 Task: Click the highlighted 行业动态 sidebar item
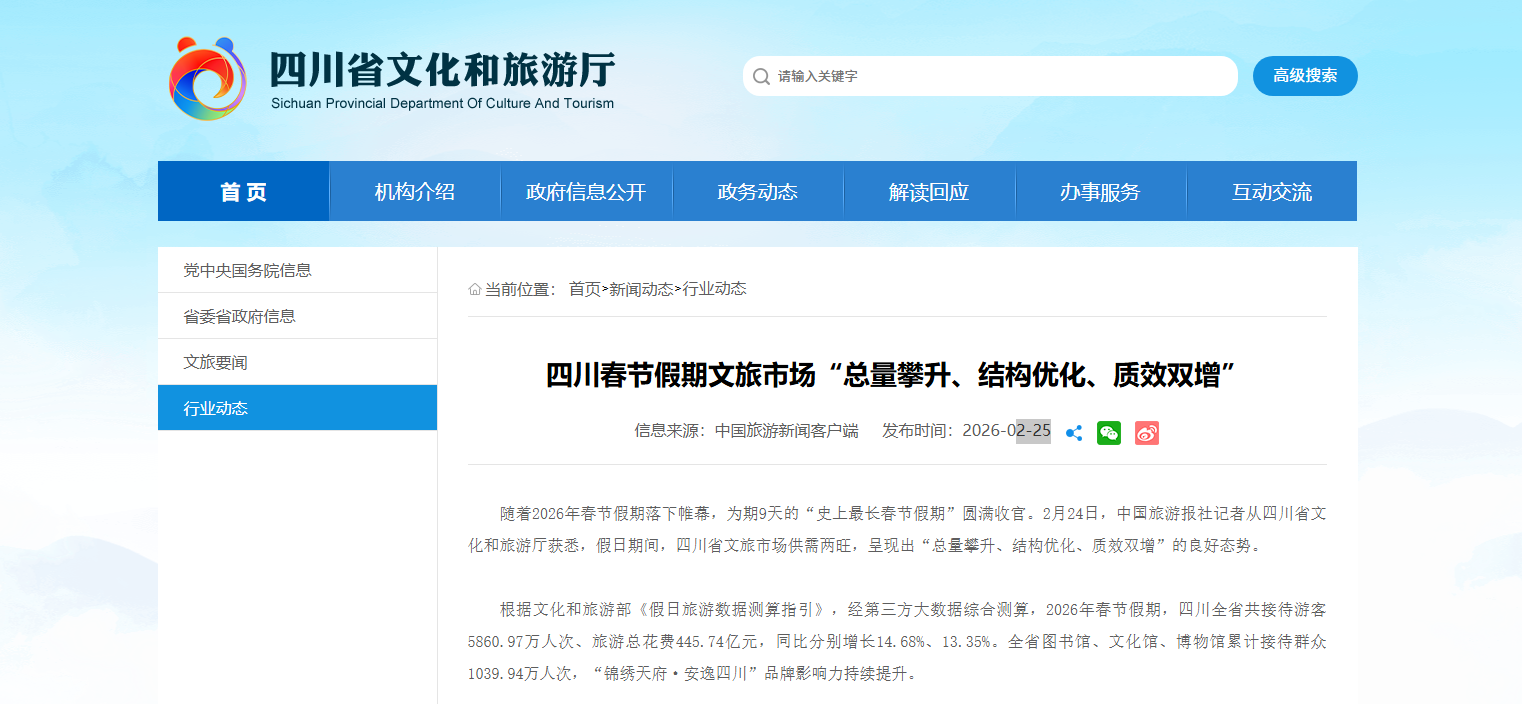coord(215,408)
